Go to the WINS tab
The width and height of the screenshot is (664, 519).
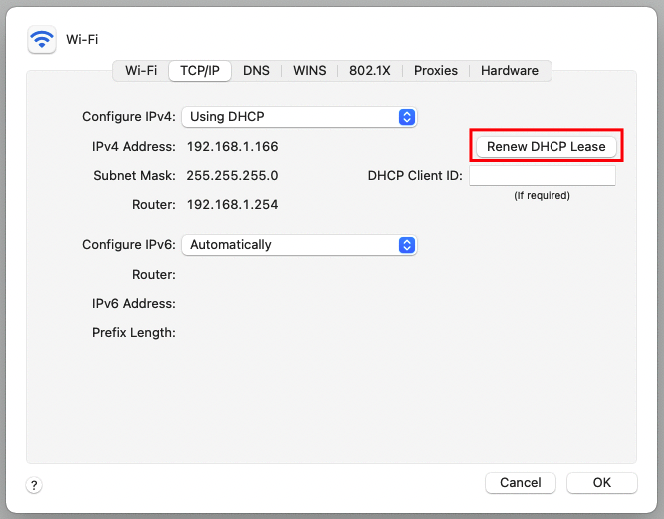click(310, 70)
